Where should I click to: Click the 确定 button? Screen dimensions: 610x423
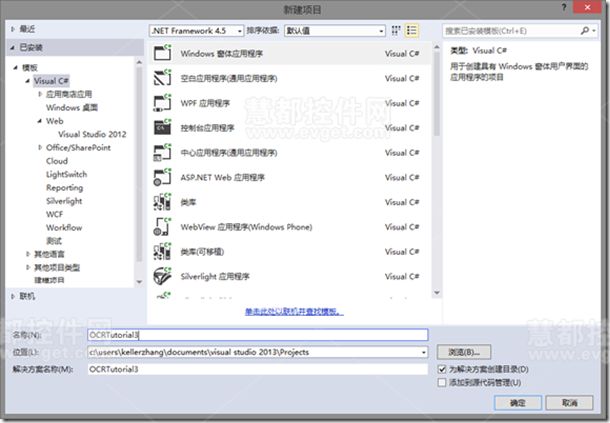coord(517,403)
